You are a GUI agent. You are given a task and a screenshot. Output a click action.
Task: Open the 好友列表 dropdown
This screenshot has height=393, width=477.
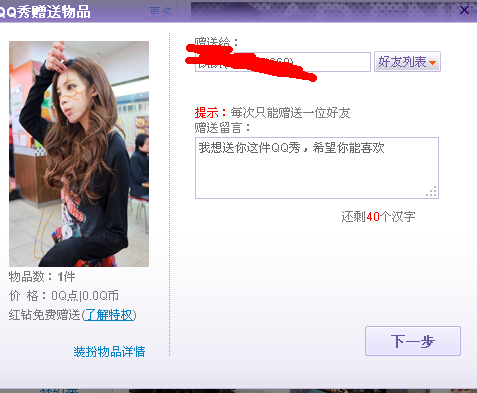[x=407, y=62]
